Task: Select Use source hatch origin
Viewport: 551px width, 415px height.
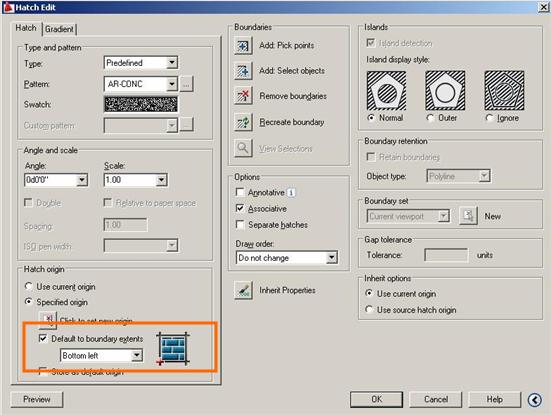Action: 369,310
